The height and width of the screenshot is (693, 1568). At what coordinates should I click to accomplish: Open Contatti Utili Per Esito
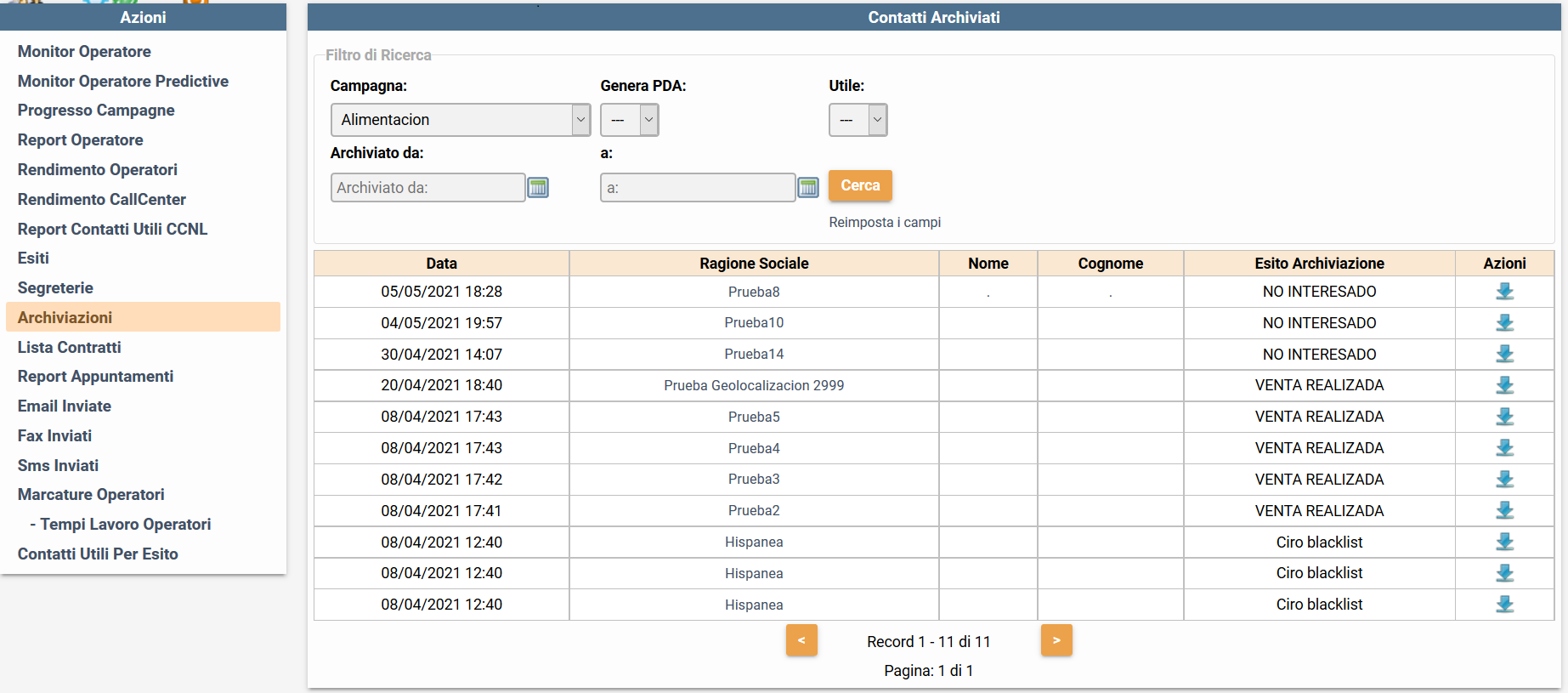point(98,554)
